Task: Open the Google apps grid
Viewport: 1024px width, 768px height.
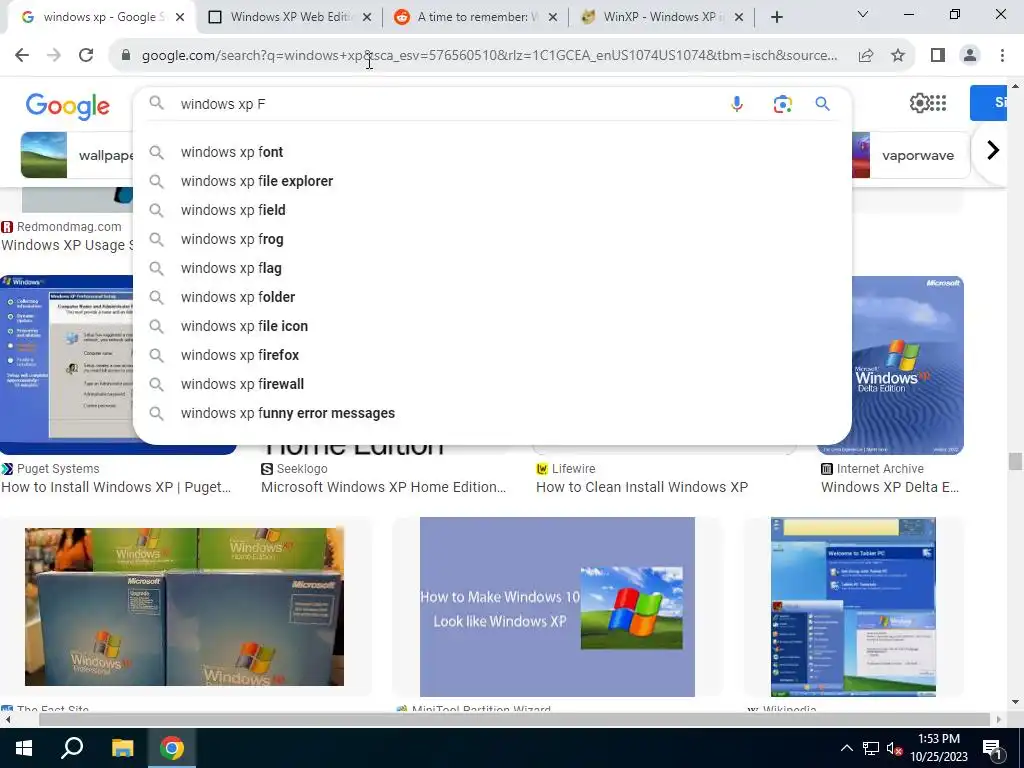Action: coord(938,103)
